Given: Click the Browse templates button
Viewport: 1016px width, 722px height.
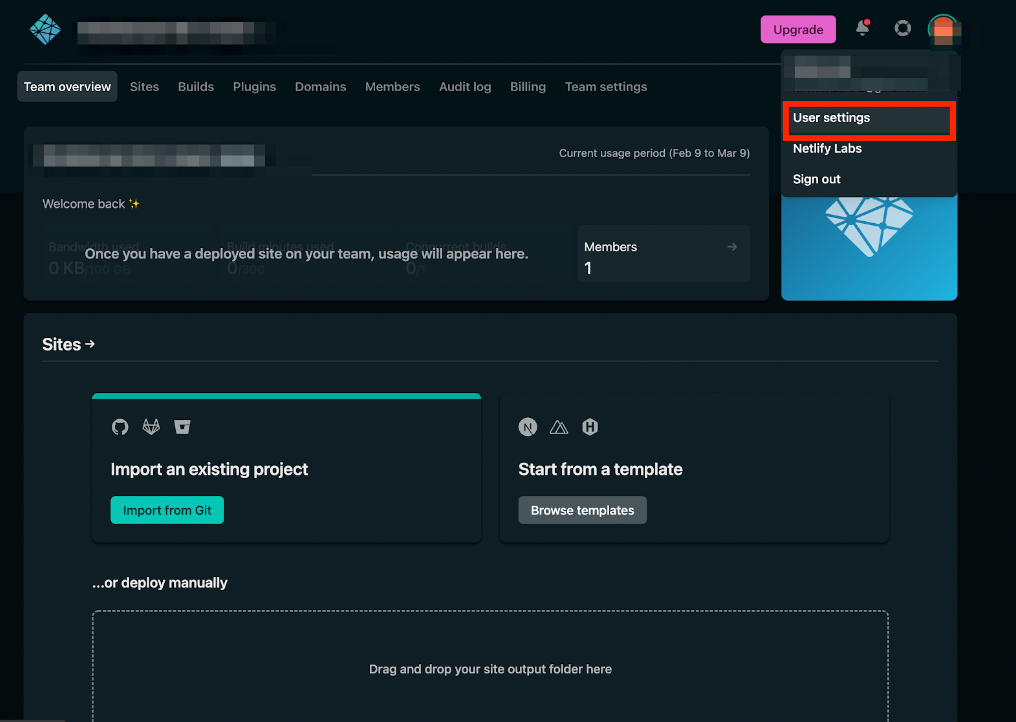Looking at the screenshot, I should (x=582, y=510).
